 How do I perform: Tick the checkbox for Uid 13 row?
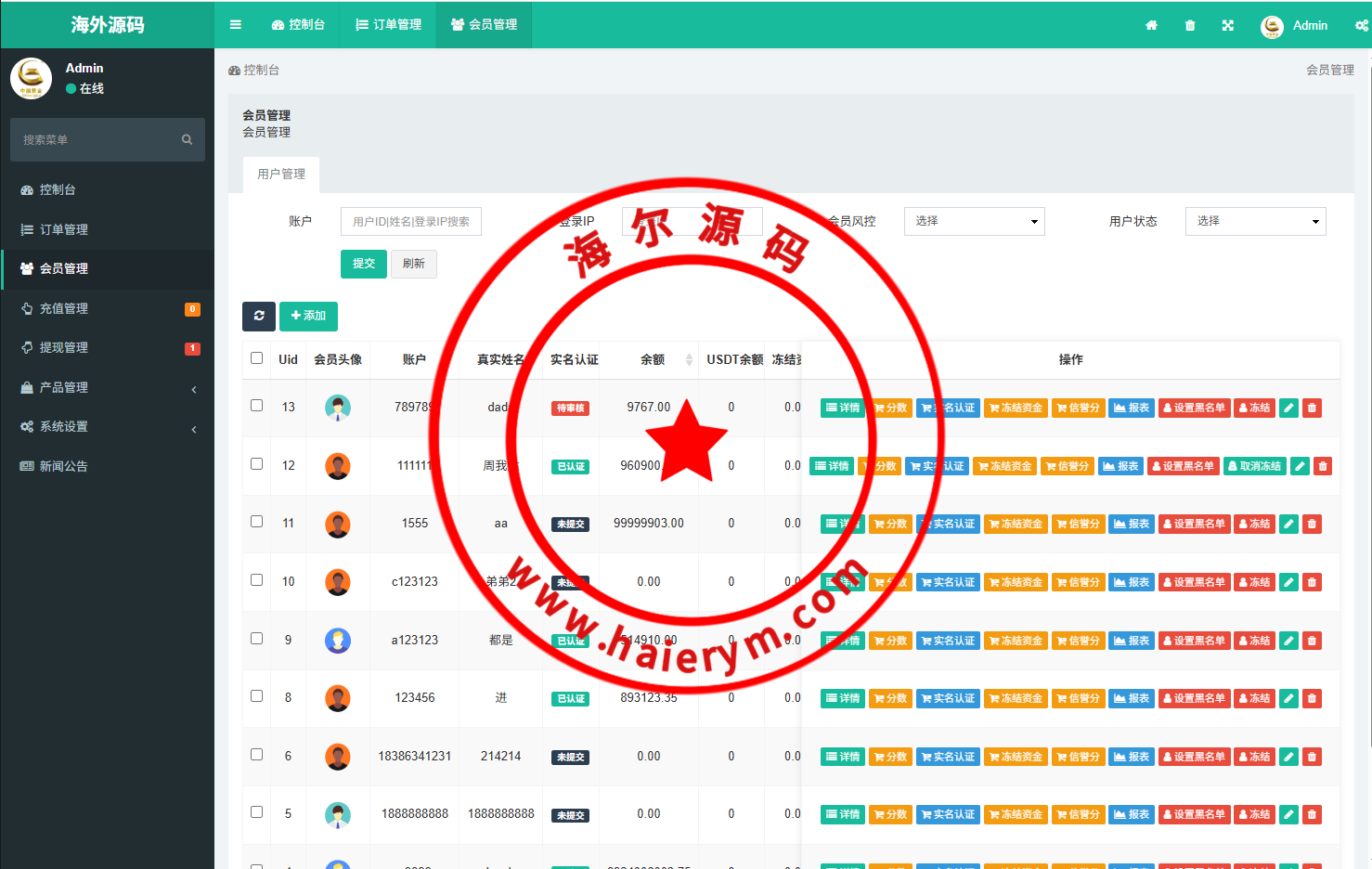pyautogui.click(x=257, y=406)
